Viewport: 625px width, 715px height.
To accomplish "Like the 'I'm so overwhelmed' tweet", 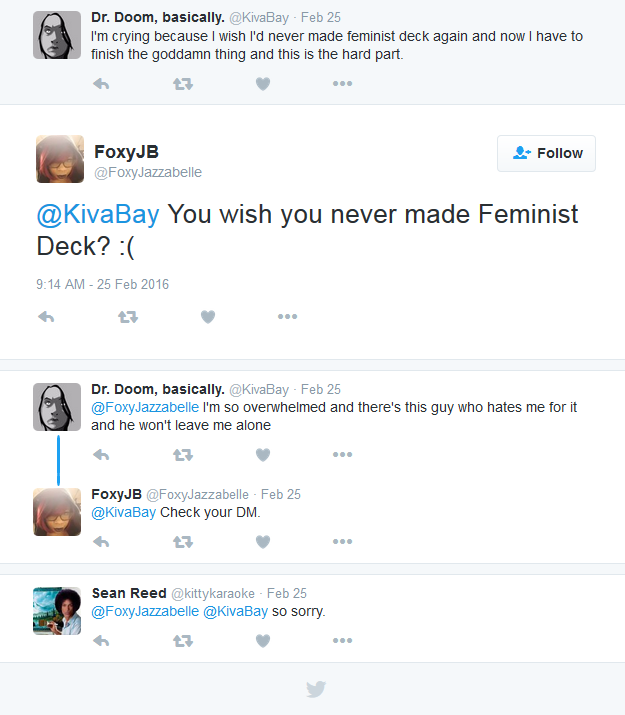I will pos(263,455).
